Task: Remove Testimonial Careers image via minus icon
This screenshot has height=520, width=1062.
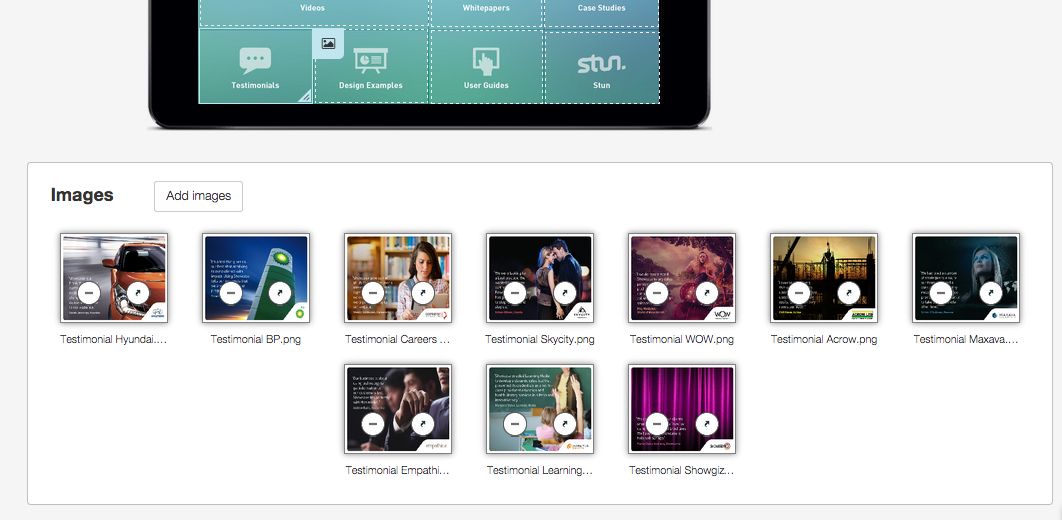Action: [373, 293]
